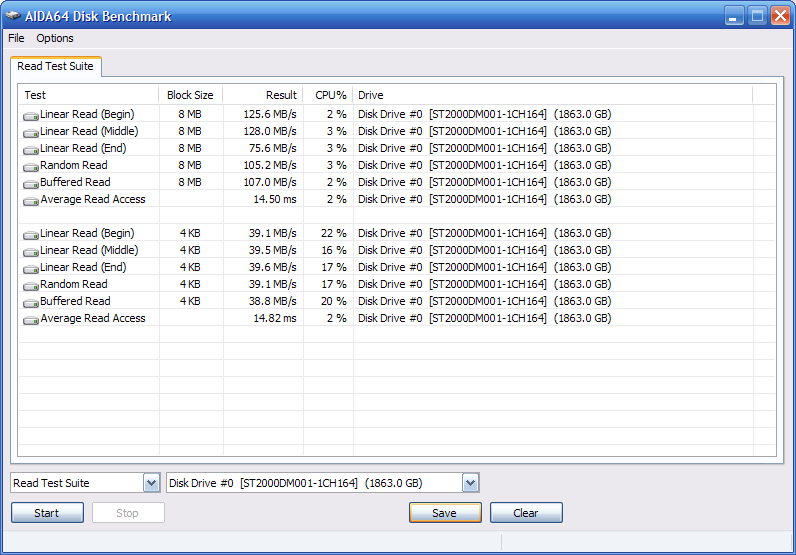
Task: Select the 125.6 MB/s result cell
Action: click(x=270, y=114)
